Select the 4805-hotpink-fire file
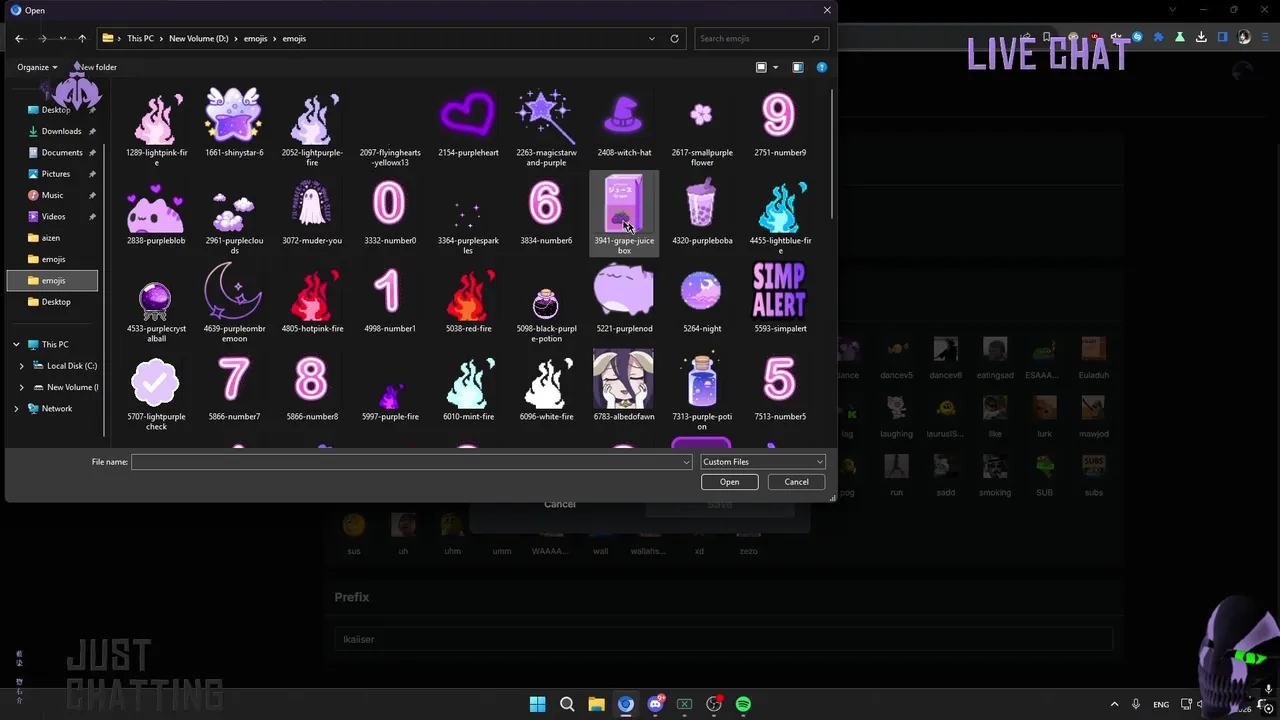Screen dimensions: 1280x720 (312, 298)
